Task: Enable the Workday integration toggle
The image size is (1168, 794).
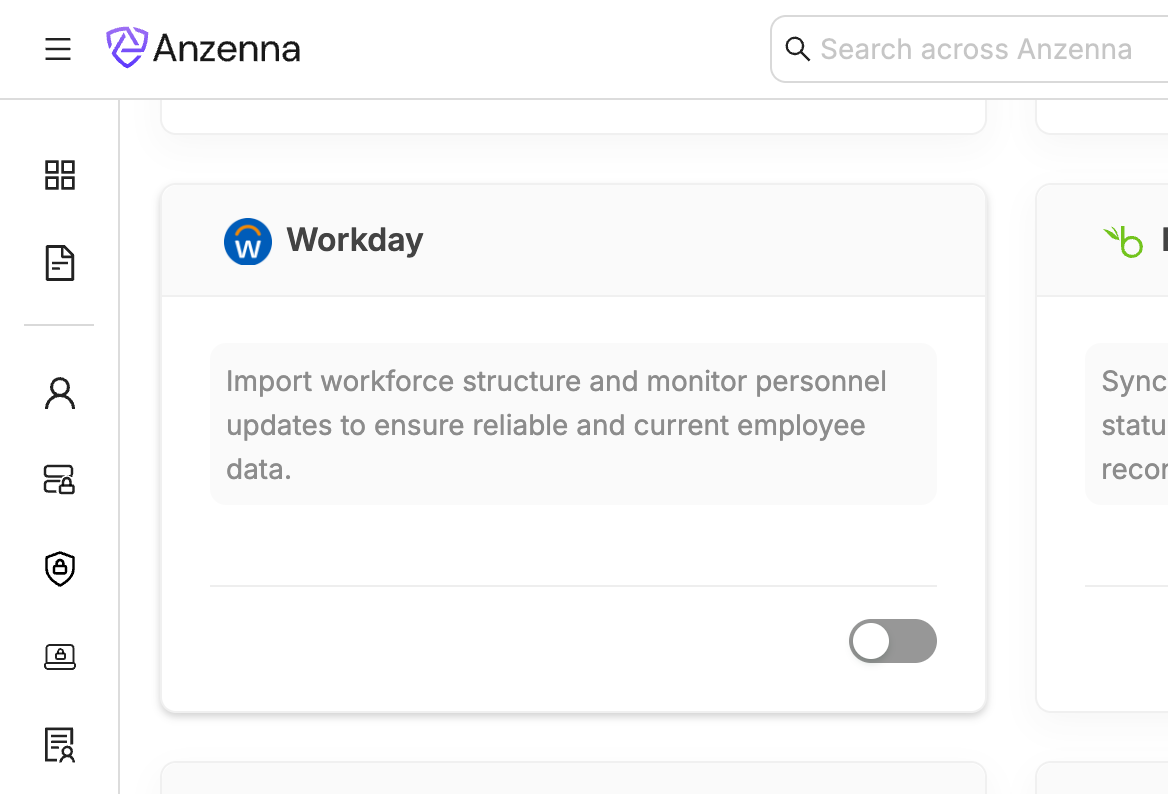Action: 892,641
